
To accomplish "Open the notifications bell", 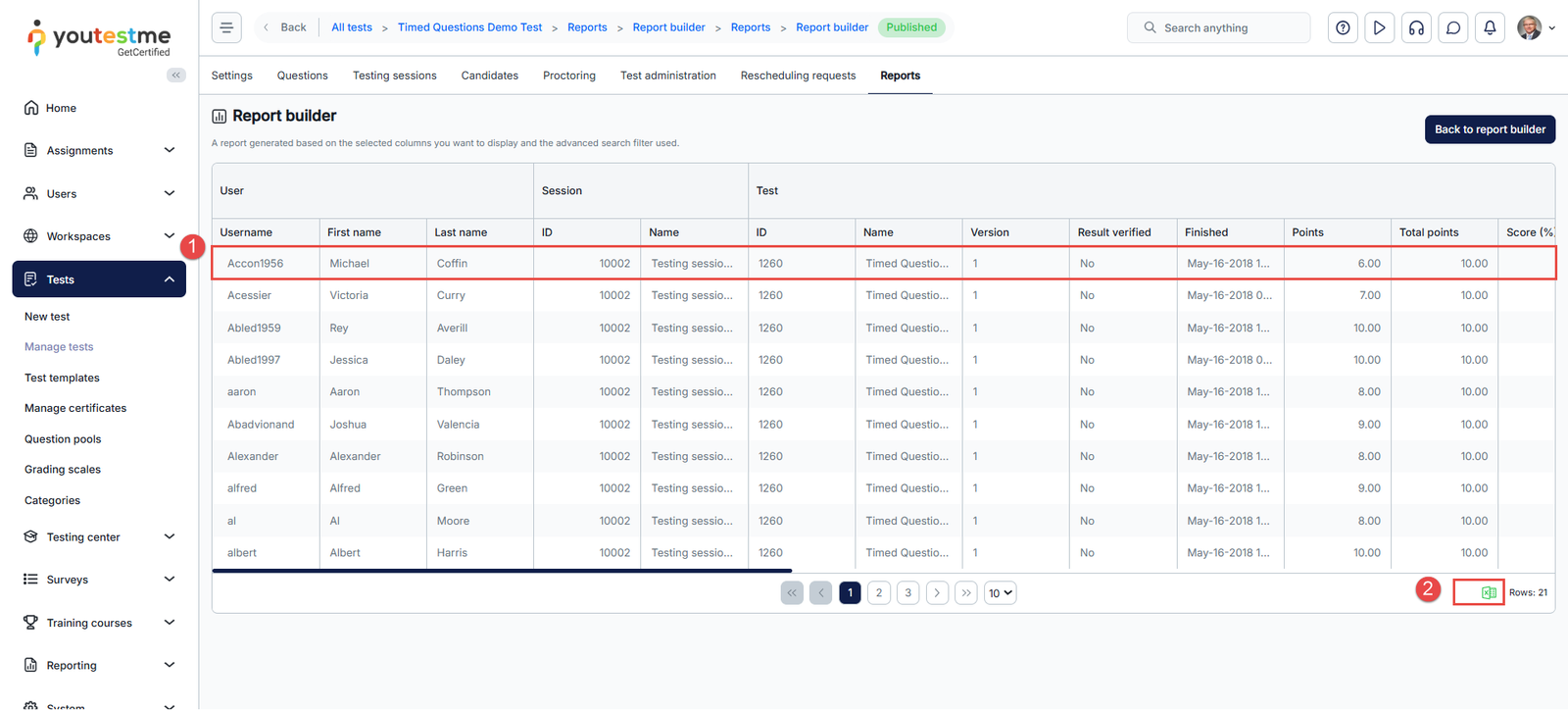I will tap(1490, 27).
